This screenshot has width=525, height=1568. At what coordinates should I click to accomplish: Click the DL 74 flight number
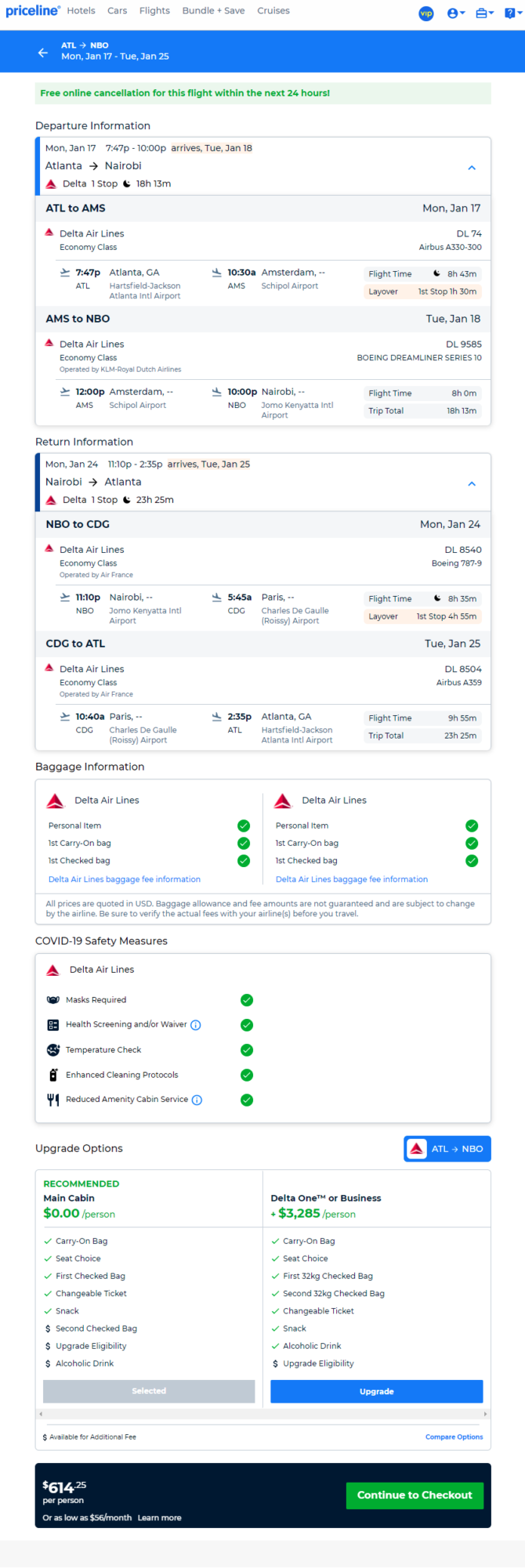coord(469,233)
